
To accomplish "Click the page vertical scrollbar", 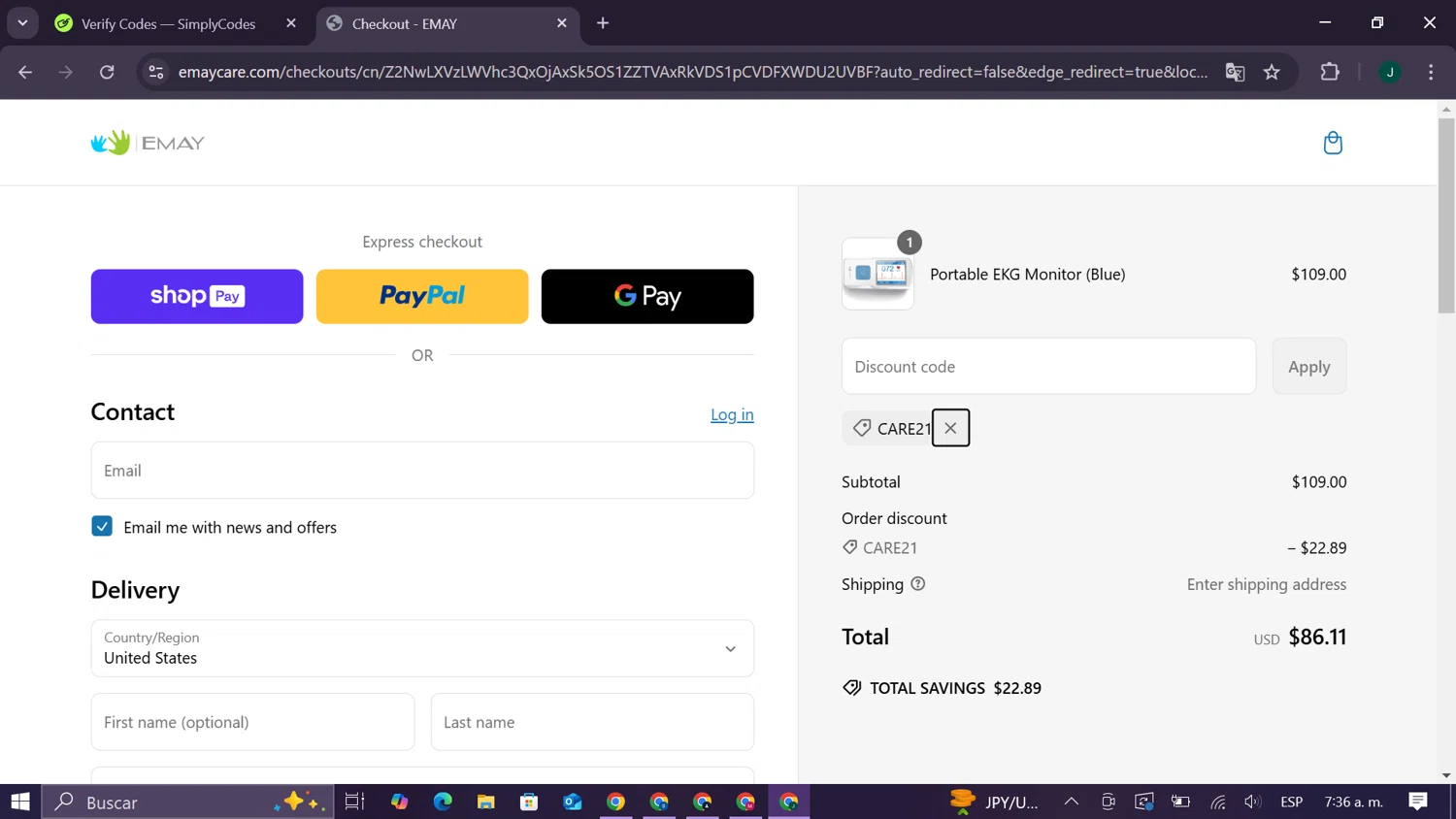I will pos(1446,216).
